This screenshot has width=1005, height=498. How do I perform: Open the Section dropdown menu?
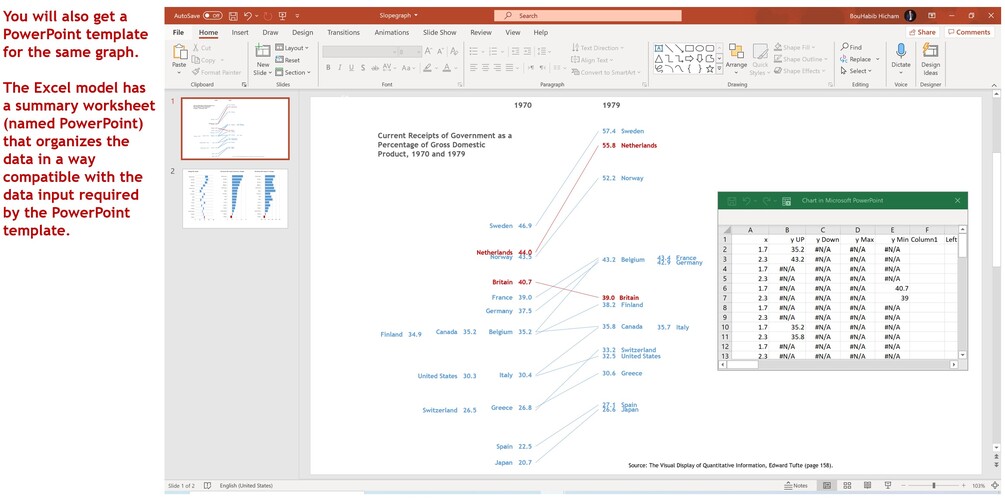(x=293, y=72)
